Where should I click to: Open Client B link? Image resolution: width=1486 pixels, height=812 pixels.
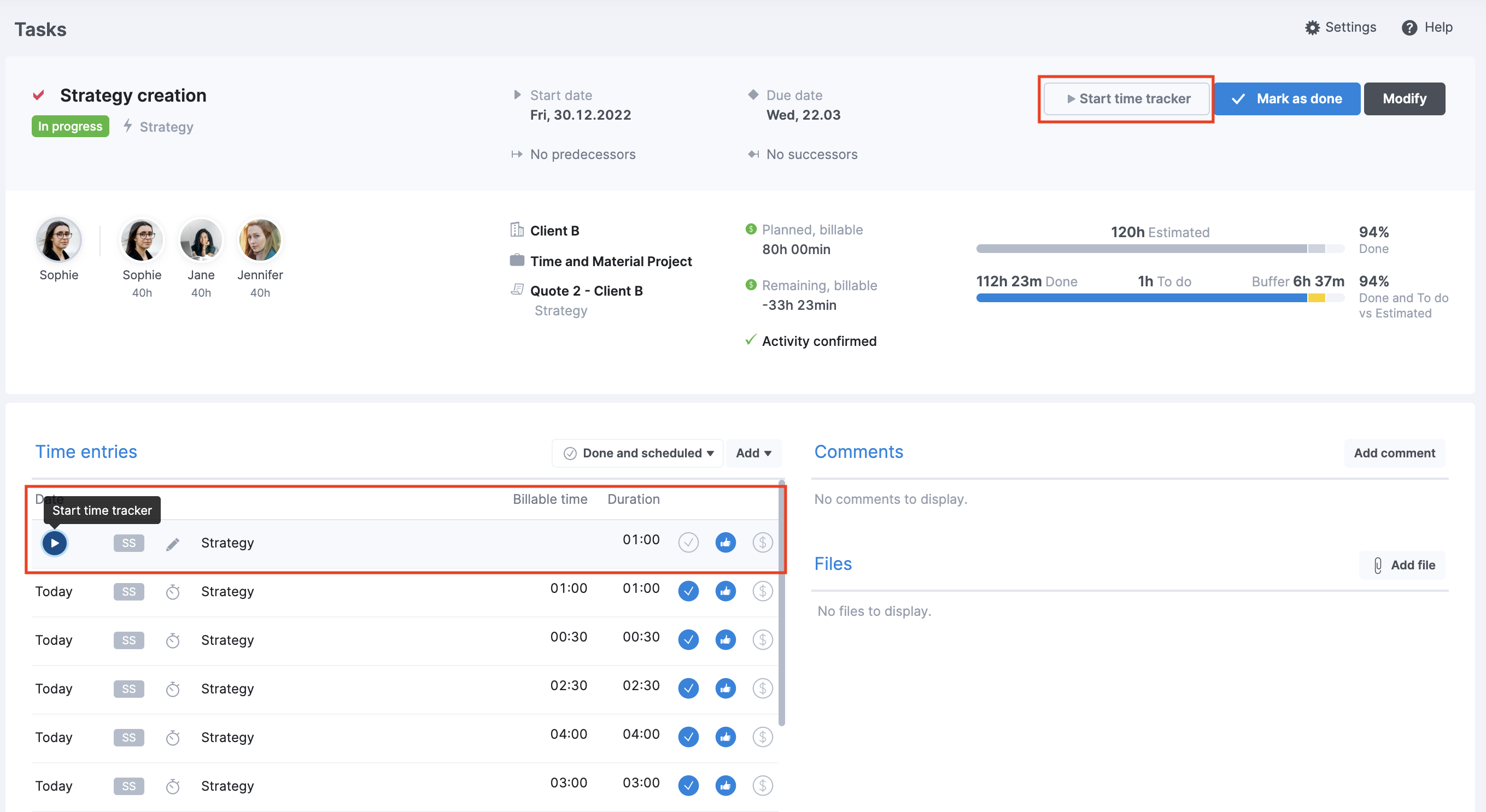tap(554, 231)
